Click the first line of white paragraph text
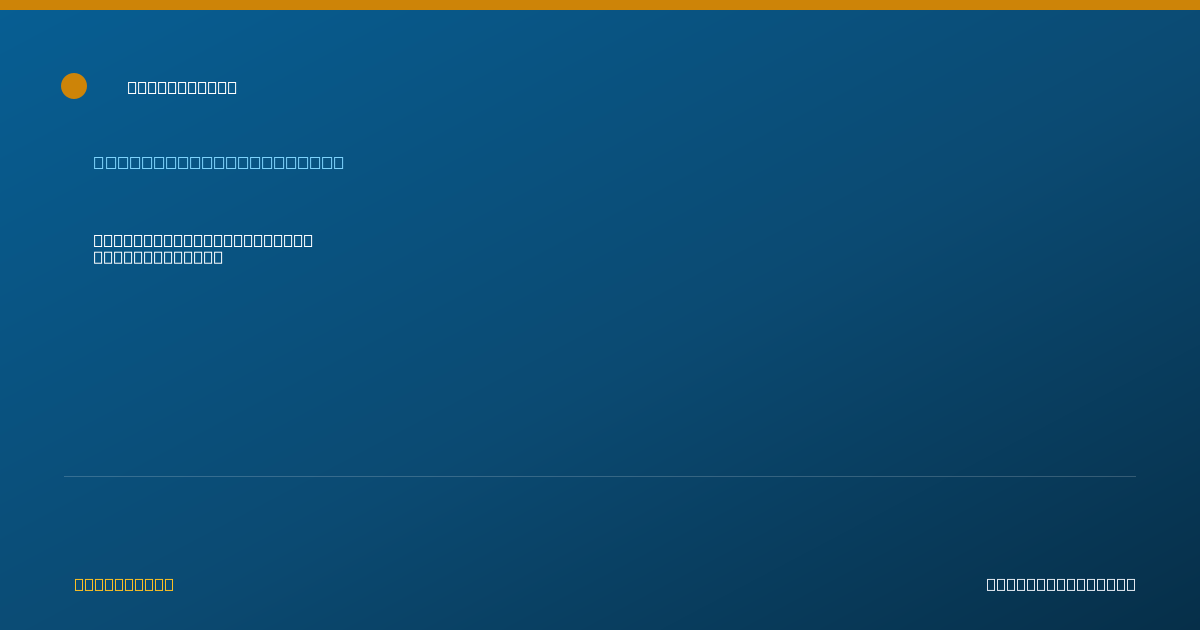This screenshot has width=1200, height=630. point(203,240)
